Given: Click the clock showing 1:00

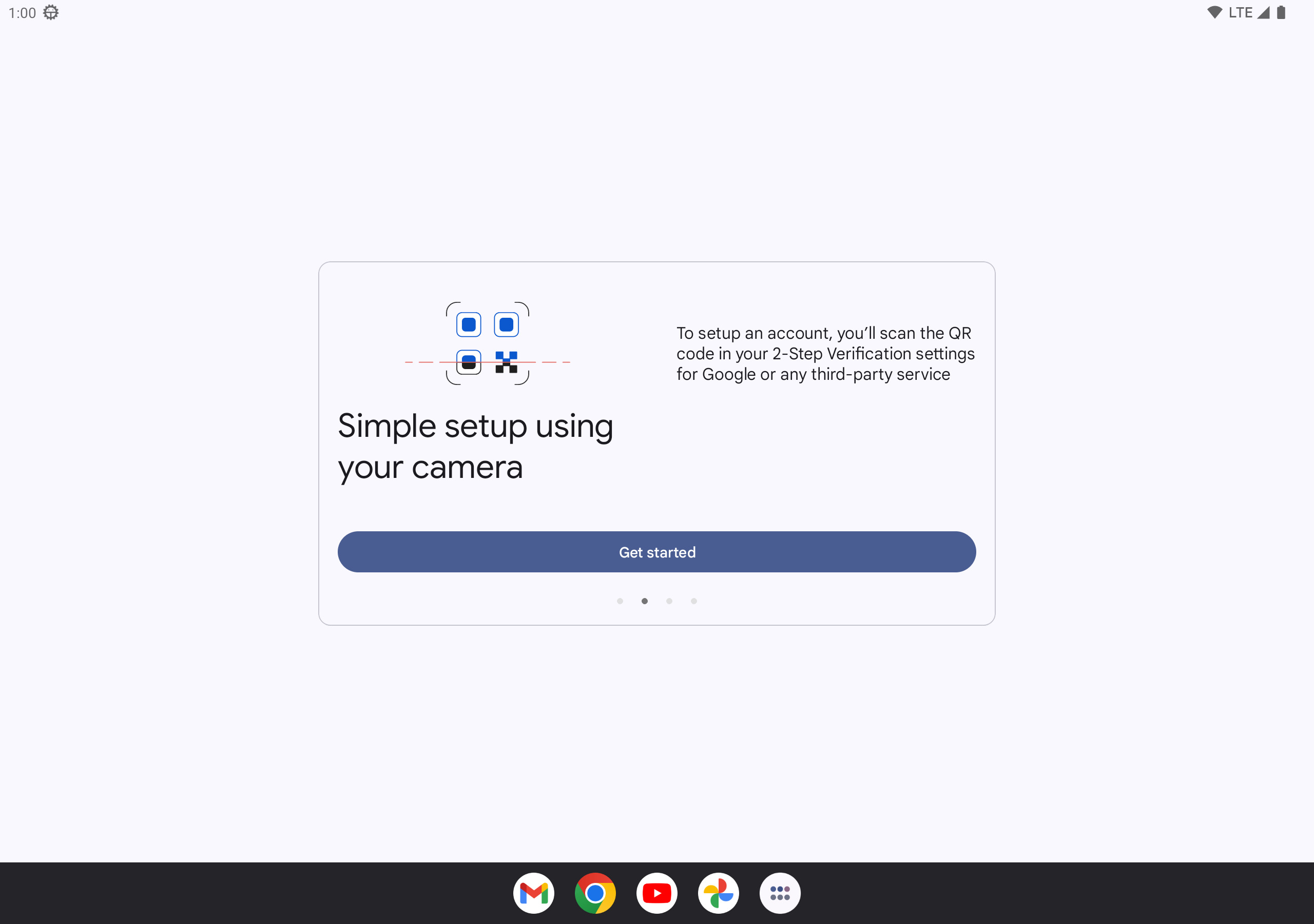Looking at the screenshot, I should click(x=22, y=13).
